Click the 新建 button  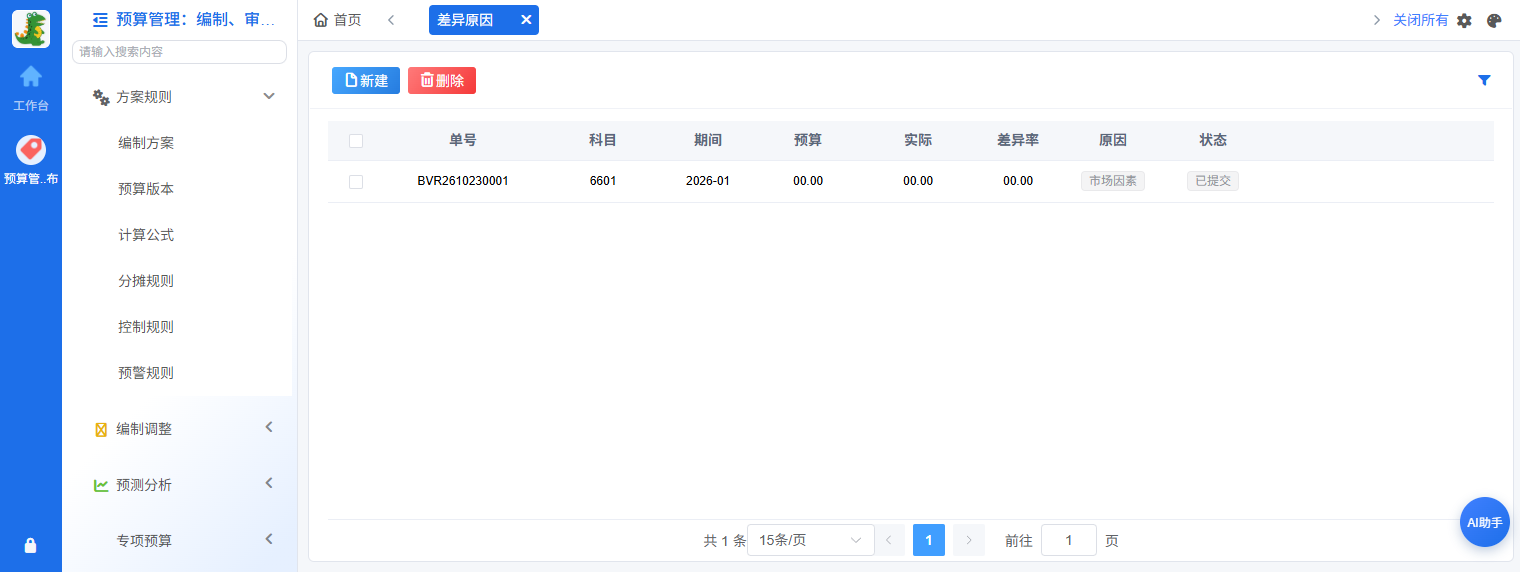pos(366,80)
